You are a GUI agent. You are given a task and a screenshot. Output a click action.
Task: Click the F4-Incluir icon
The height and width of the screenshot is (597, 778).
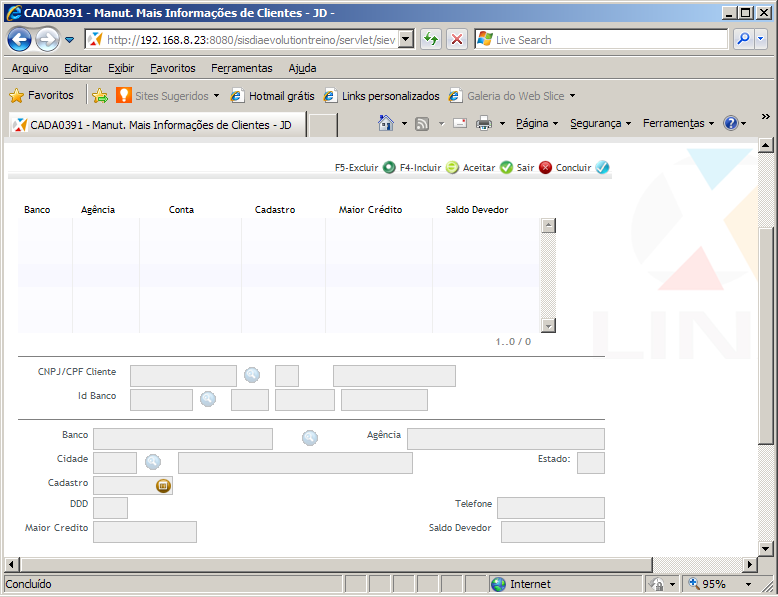click(452, 167)
